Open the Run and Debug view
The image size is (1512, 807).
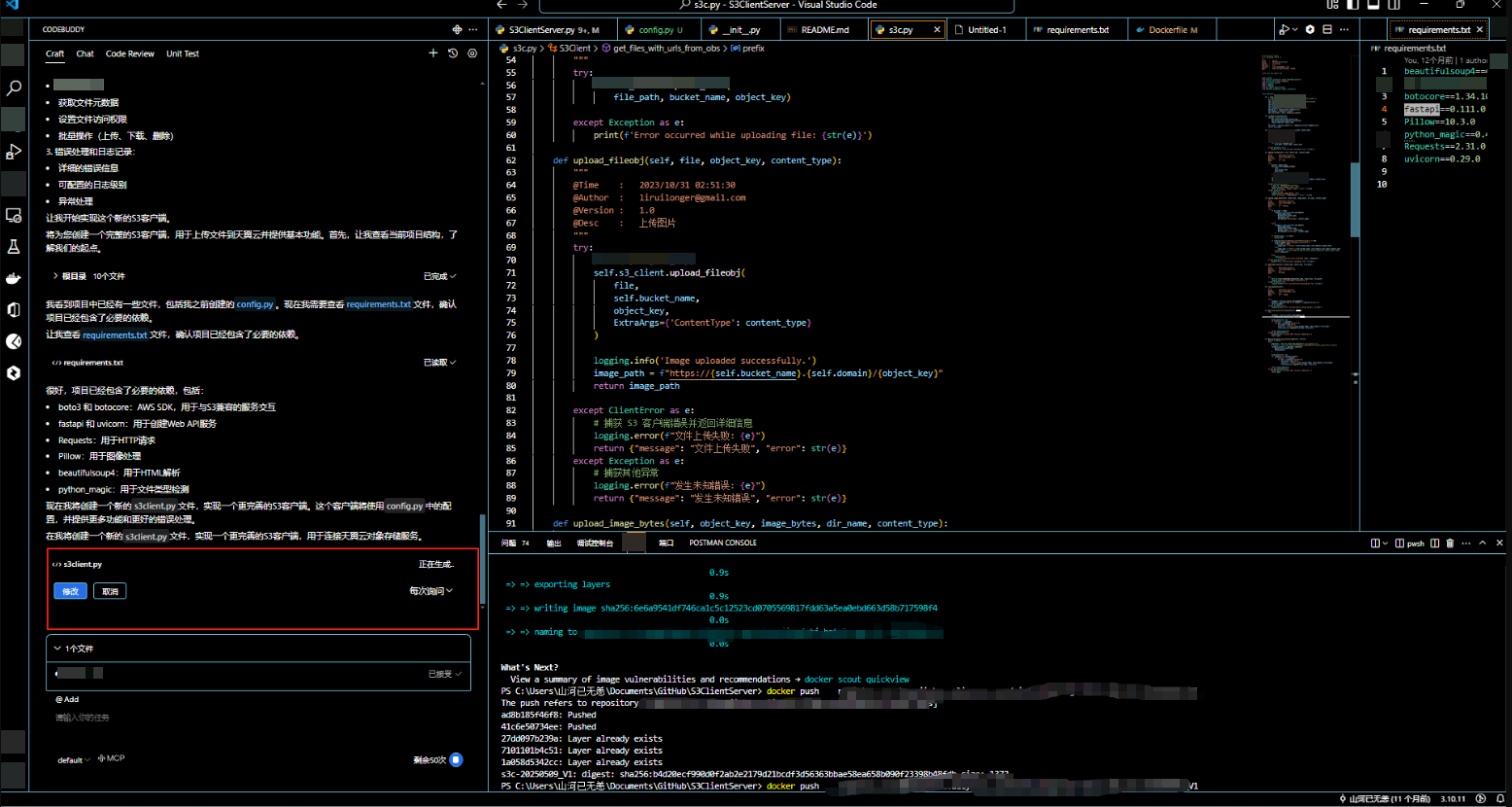(14, 151)
